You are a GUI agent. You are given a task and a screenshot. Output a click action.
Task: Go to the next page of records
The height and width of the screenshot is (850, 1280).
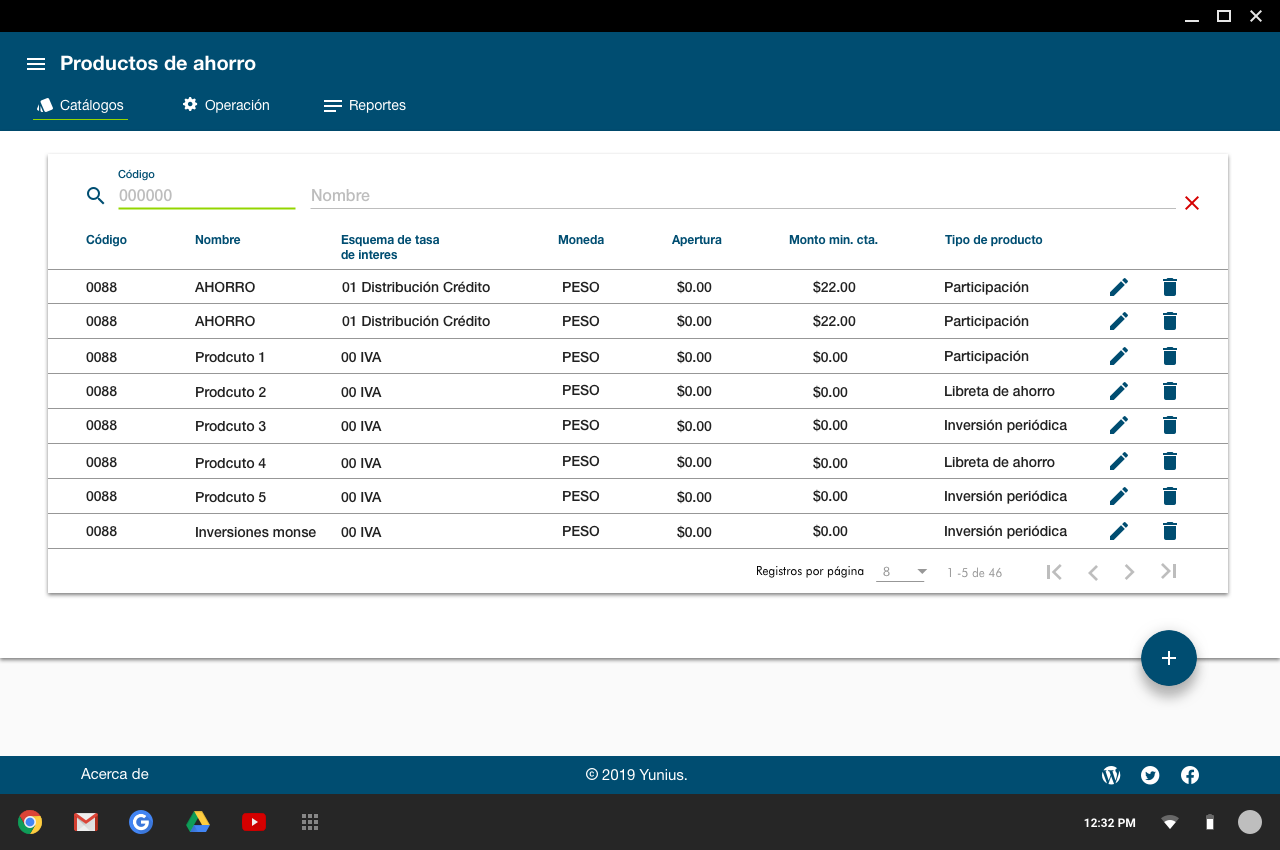pyautogui.click(x=1129, y=572)
